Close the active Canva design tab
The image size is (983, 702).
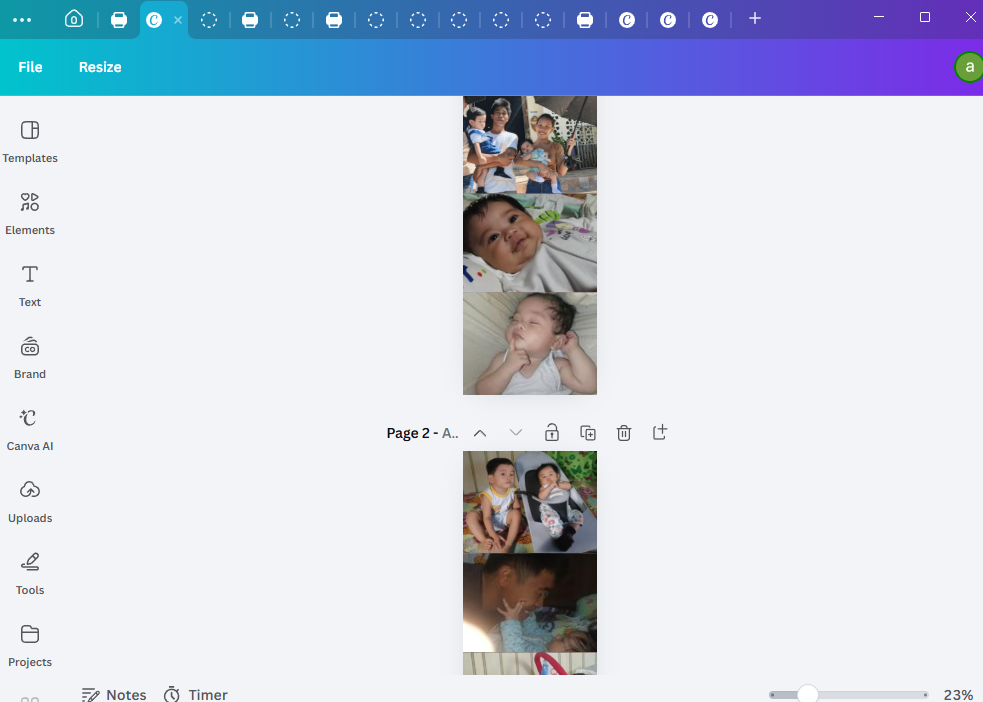(x=178, y=20)
